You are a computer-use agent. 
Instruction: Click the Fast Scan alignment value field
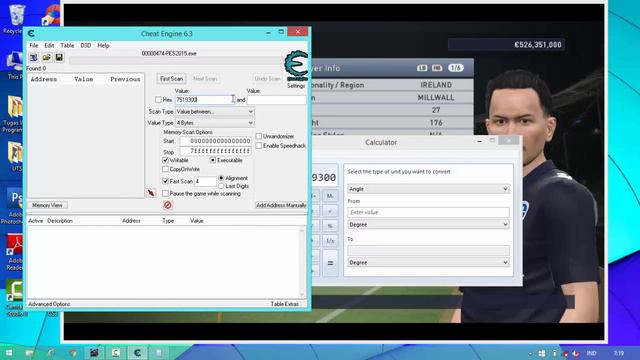click(x=205, y=181)
